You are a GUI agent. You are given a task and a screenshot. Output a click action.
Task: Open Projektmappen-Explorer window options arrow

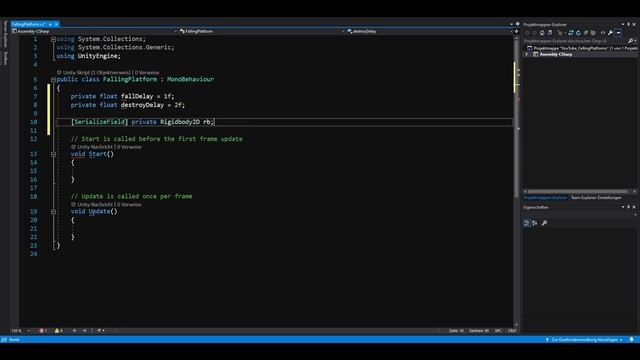pos(623,24)
